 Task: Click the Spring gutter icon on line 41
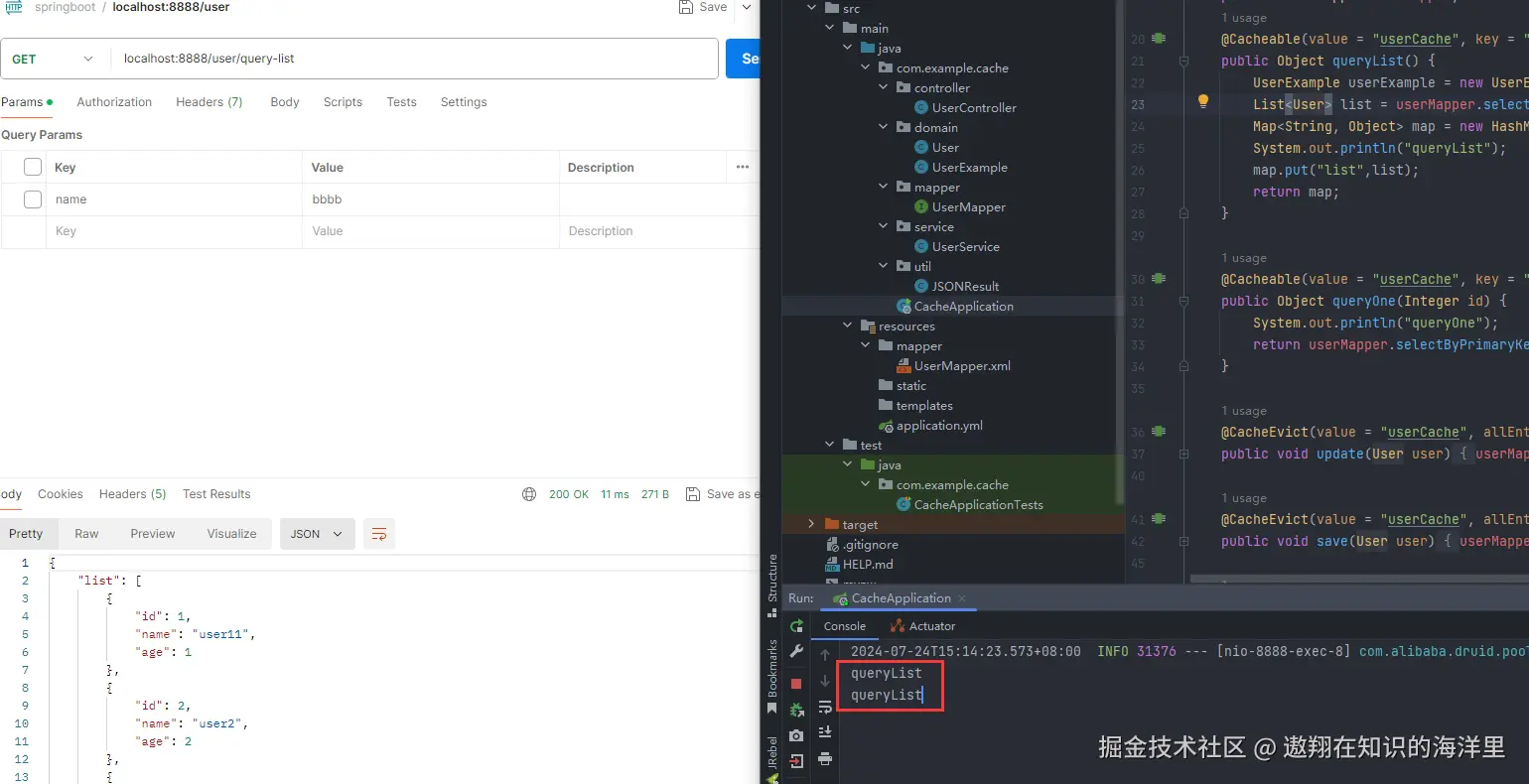point(1159,519)
